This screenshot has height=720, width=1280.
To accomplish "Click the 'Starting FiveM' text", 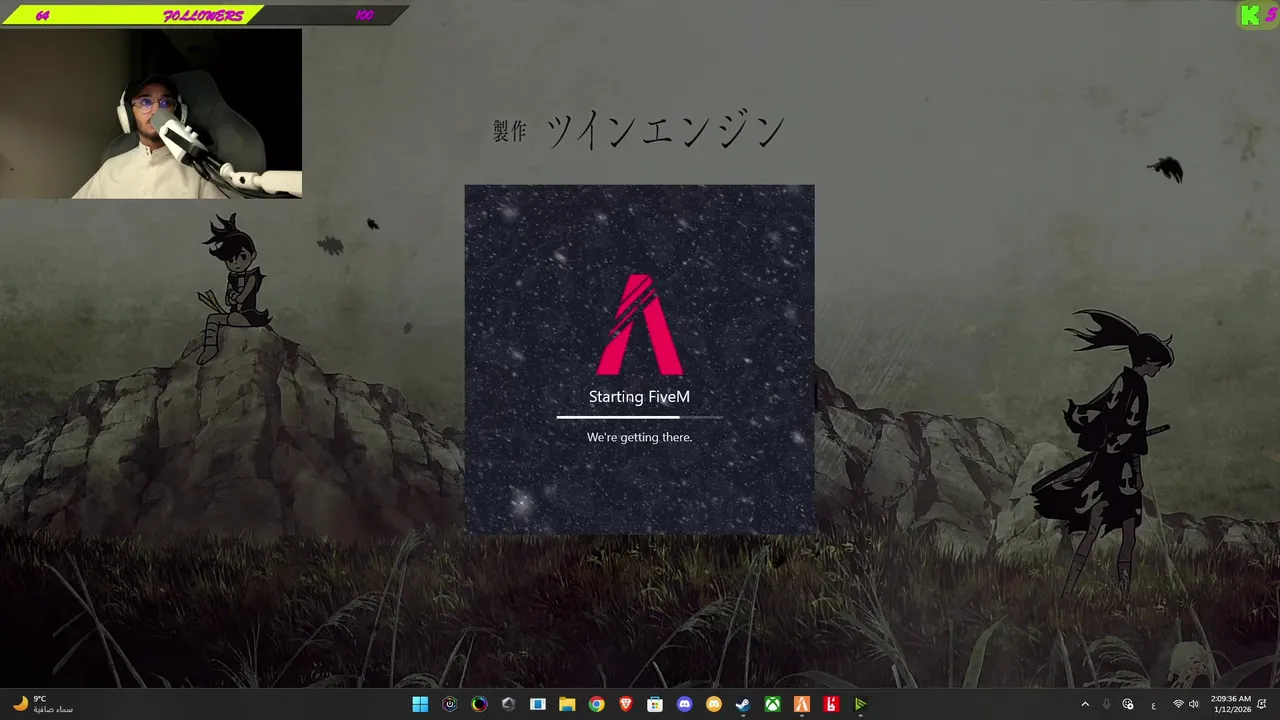I will tap(639, 397).
